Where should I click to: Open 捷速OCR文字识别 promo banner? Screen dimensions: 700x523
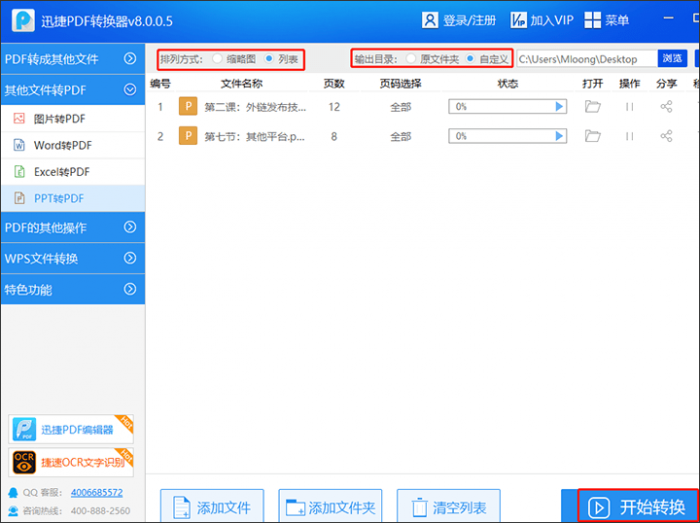(71, 462)
